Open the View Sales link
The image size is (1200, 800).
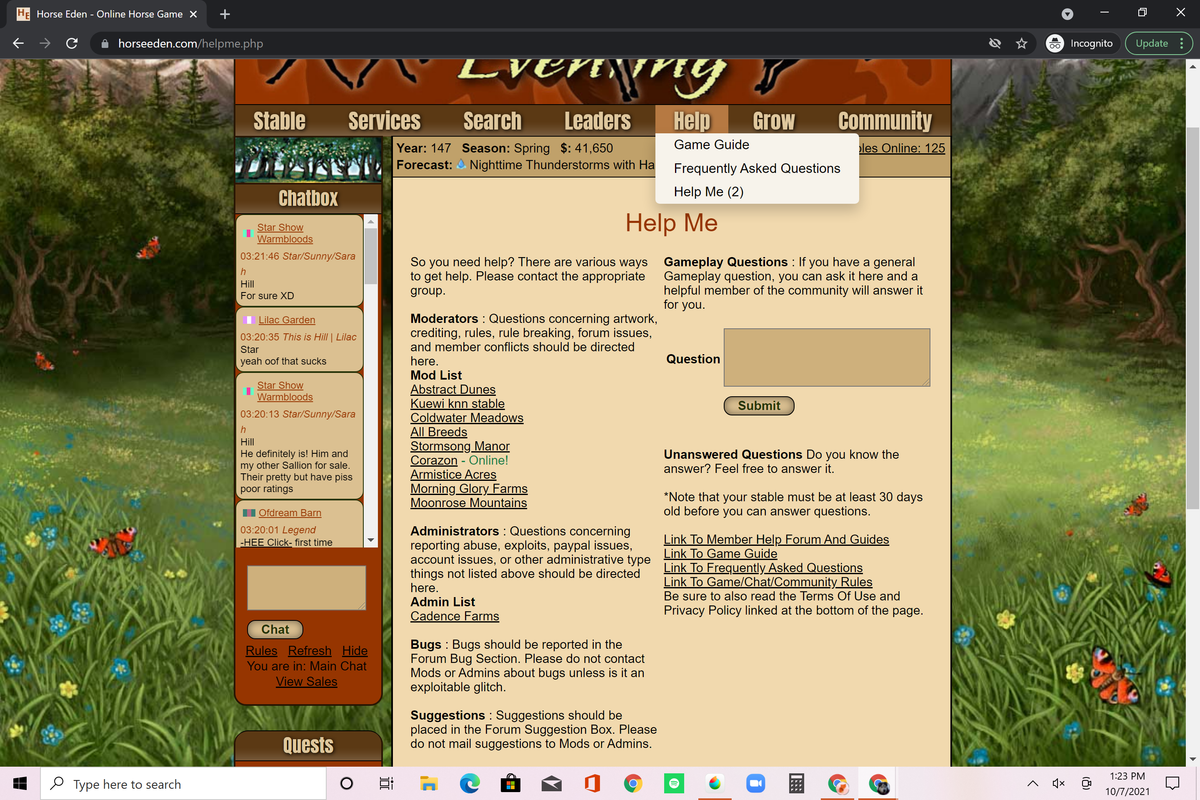click(x=307, y=682)
